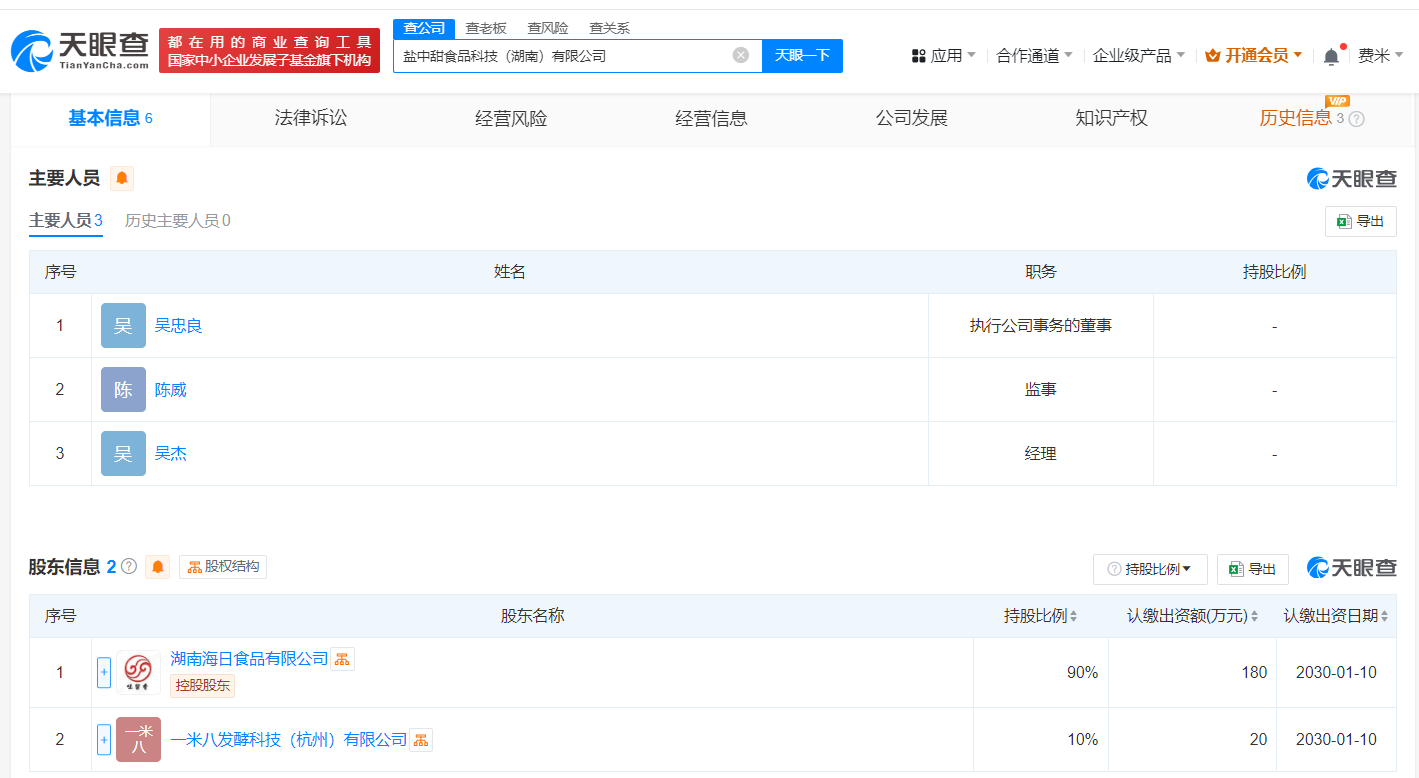Click 吴杰 avatar tile
This screenshot has height=778, width=1419.
123,454
